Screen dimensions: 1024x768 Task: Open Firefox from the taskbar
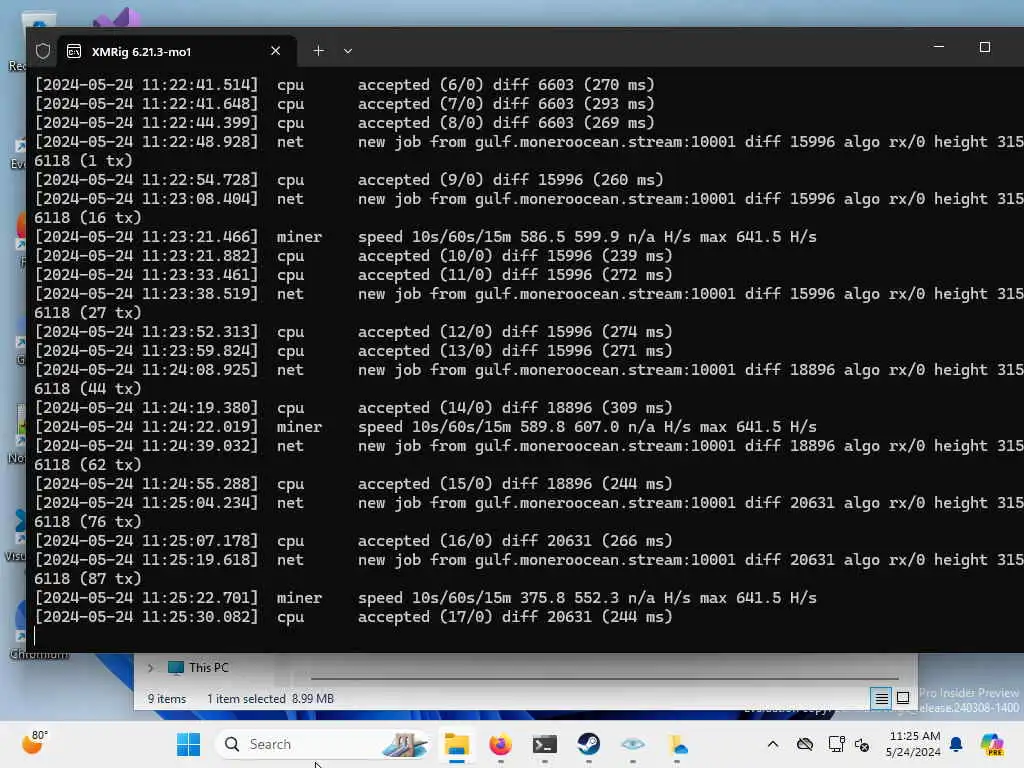[501, 744]
